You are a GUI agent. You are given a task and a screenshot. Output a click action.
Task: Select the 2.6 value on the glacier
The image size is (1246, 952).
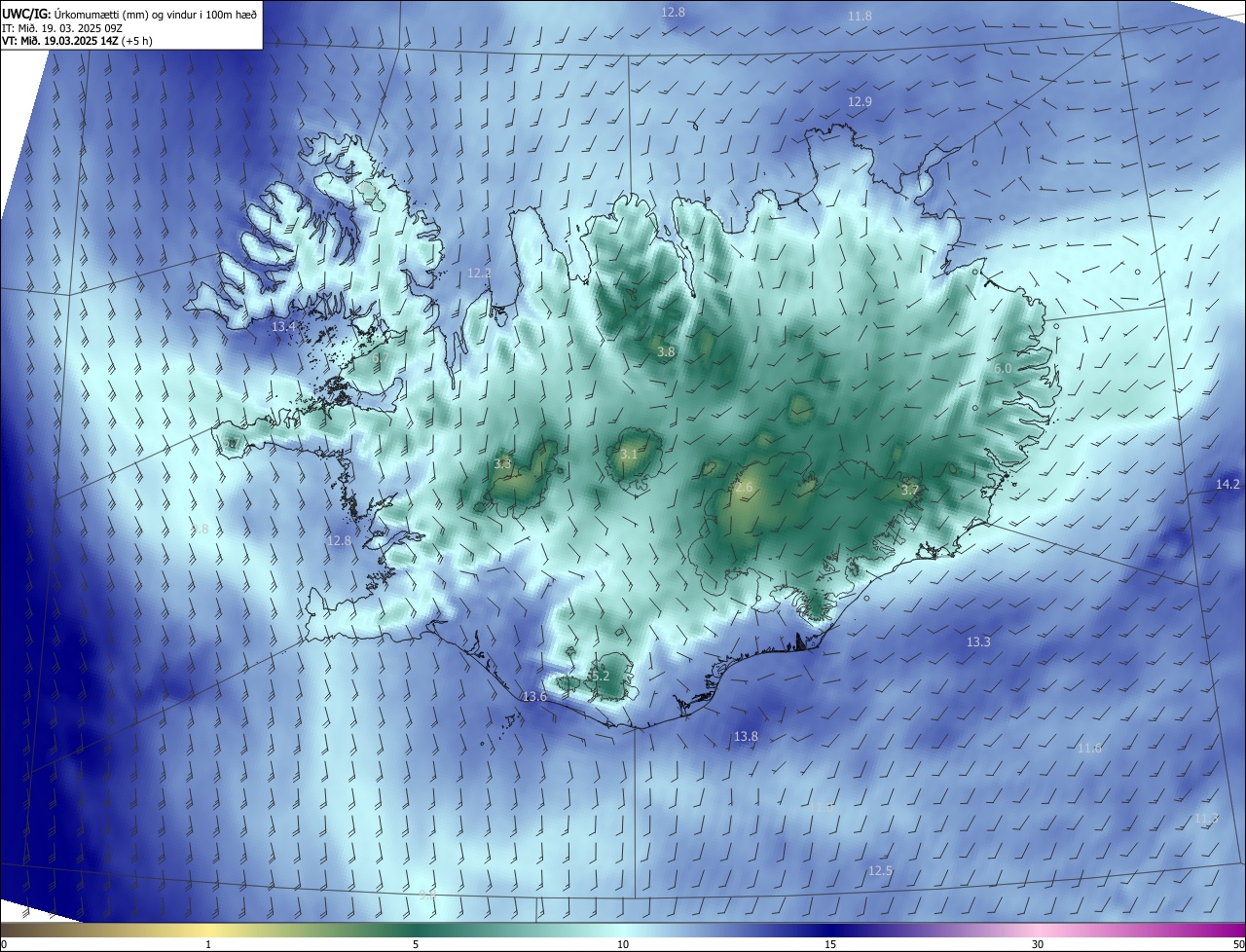(x=744, y=487)
